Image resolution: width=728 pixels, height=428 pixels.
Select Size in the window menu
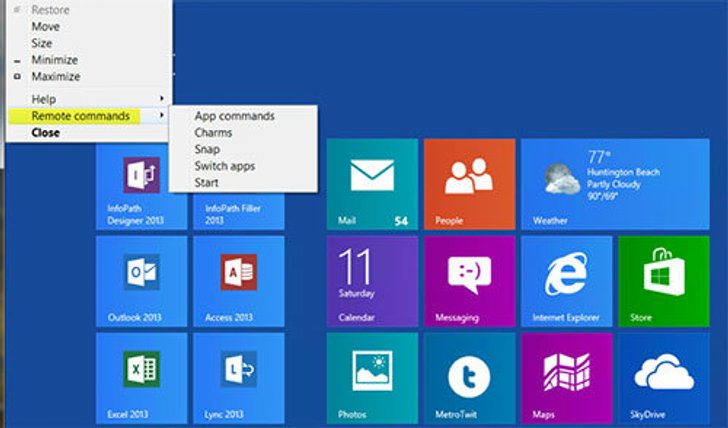click(88, 43)
